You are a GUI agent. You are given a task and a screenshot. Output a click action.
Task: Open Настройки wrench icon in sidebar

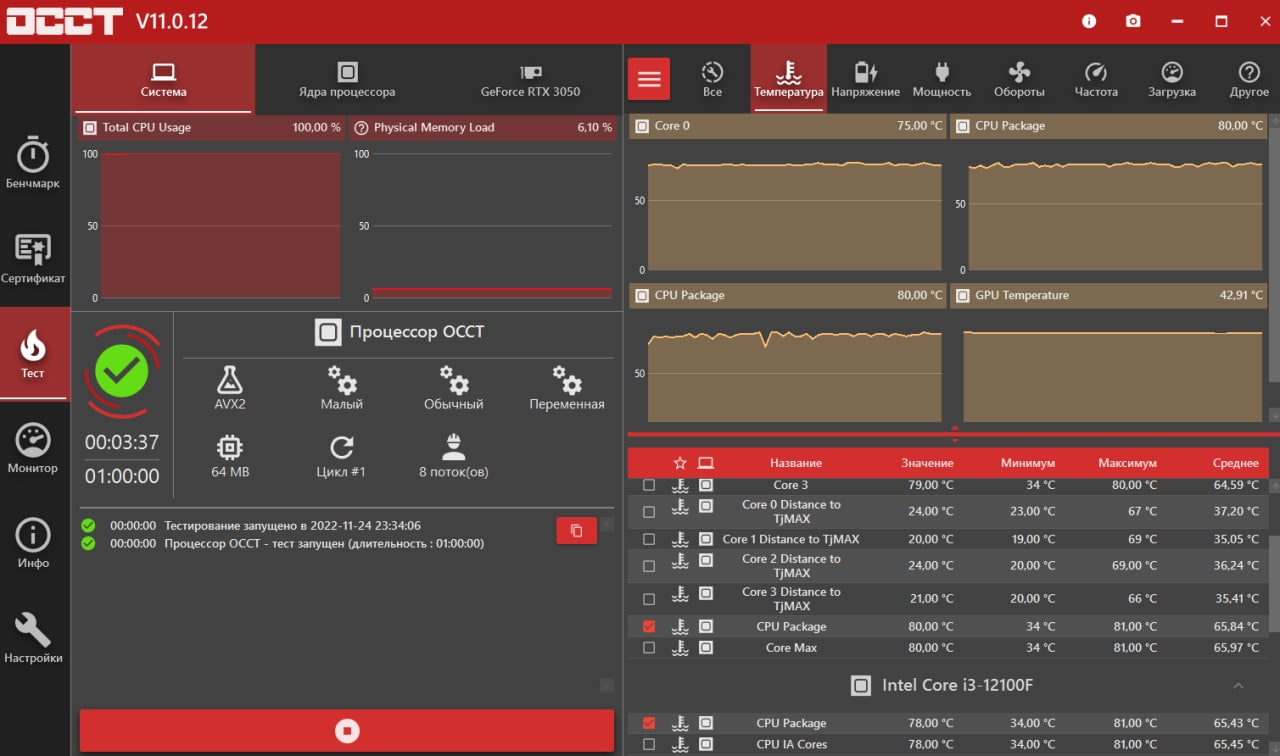click(x=33, y=637)
